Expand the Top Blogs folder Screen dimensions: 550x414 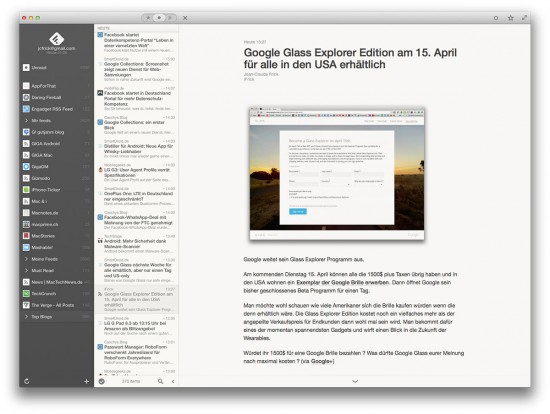coord(26,317)
